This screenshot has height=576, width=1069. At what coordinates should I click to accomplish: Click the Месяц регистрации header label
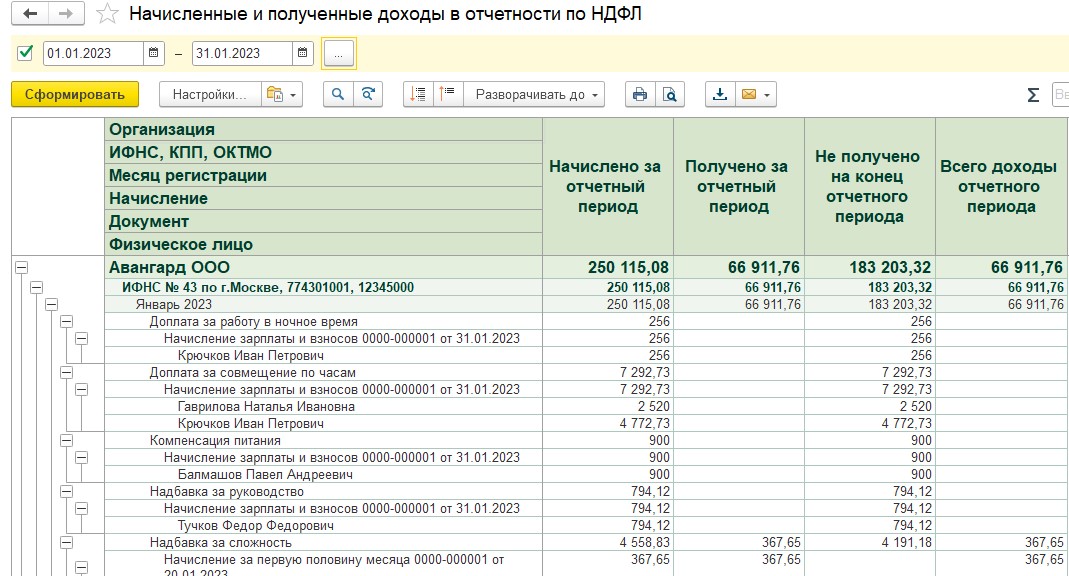[x=187, y=175]
